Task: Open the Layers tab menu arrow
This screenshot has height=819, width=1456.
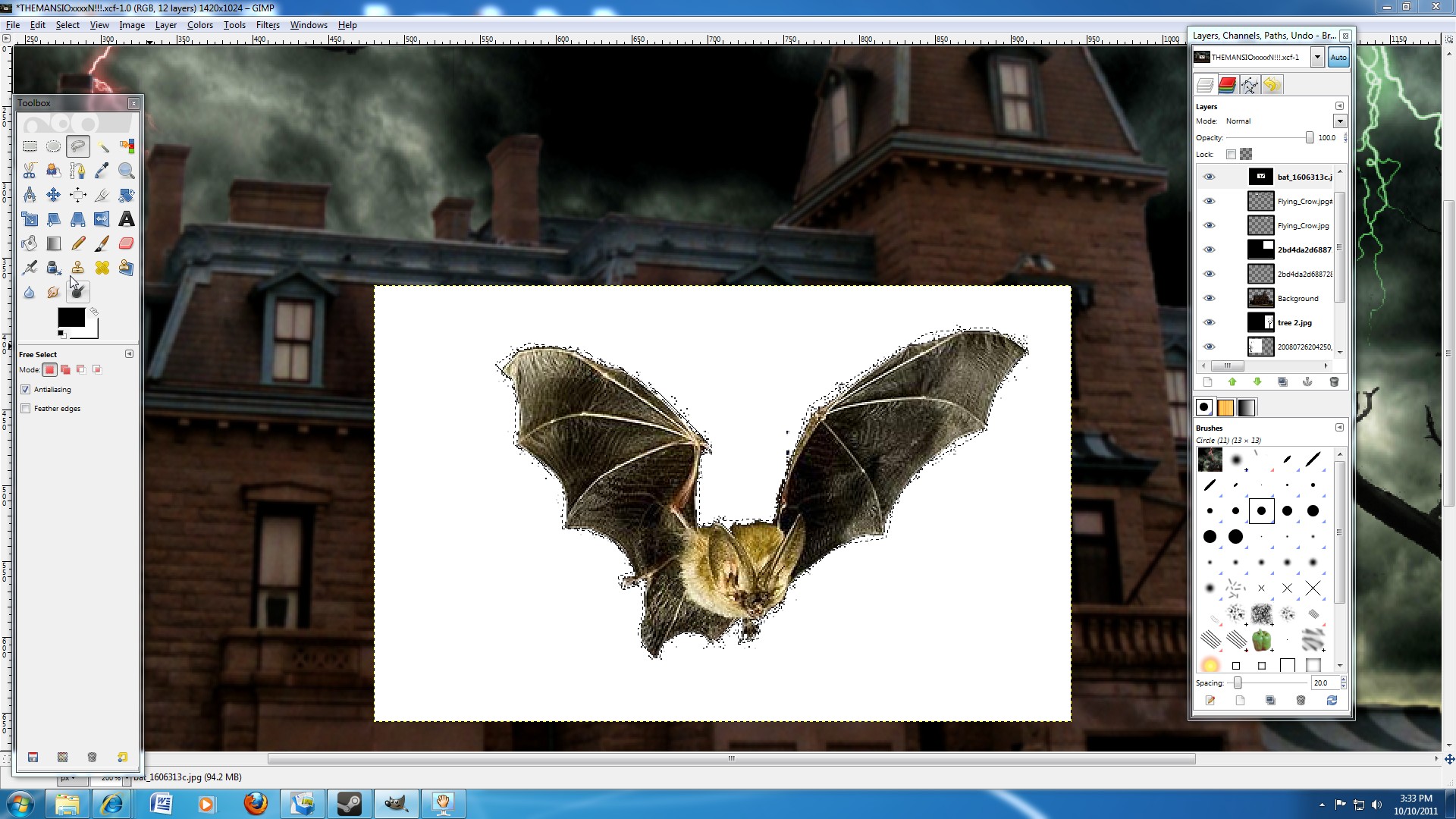Action: click(1339, 106)
